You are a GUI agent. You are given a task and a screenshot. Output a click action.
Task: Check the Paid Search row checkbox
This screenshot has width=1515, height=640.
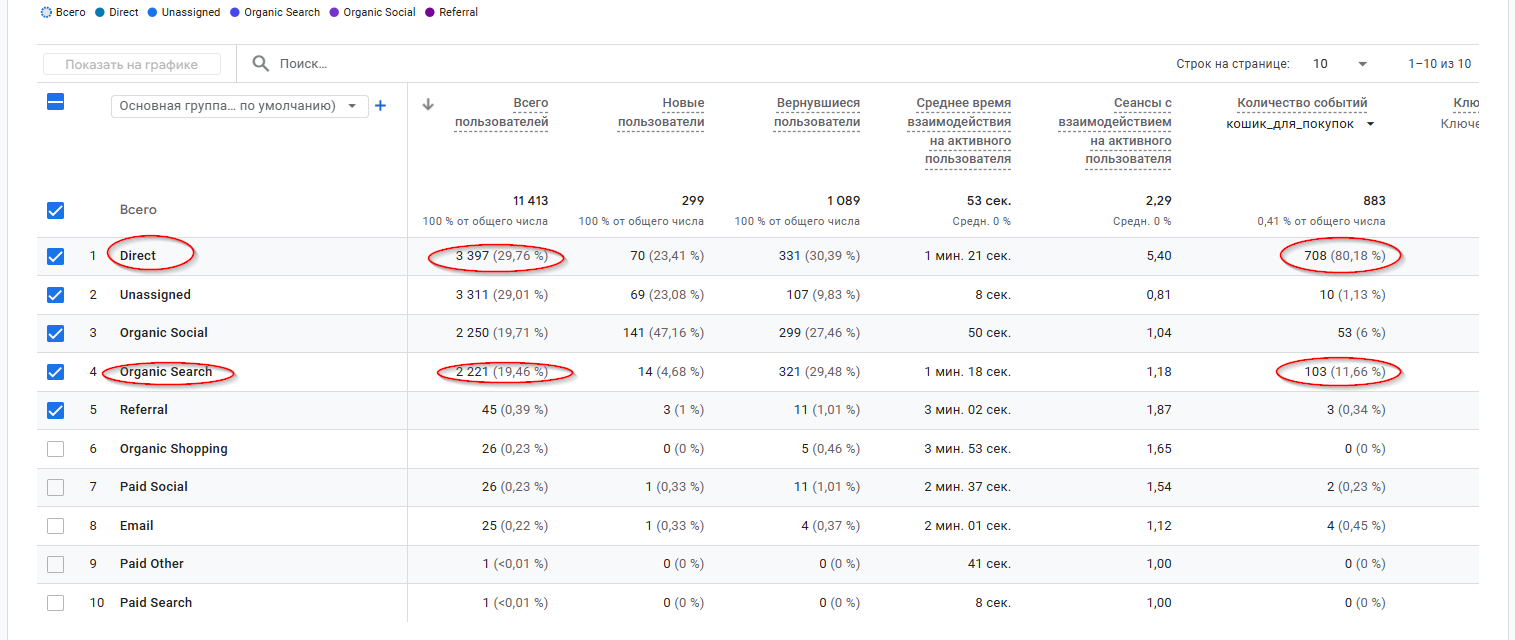[x=56, y=603]
